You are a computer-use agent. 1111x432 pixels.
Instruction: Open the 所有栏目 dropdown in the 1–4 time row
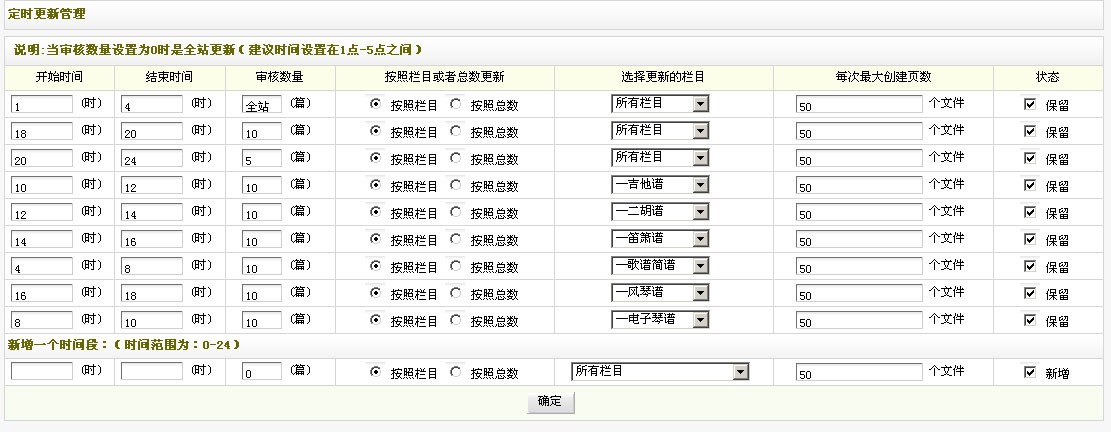[x=660, y=103]
